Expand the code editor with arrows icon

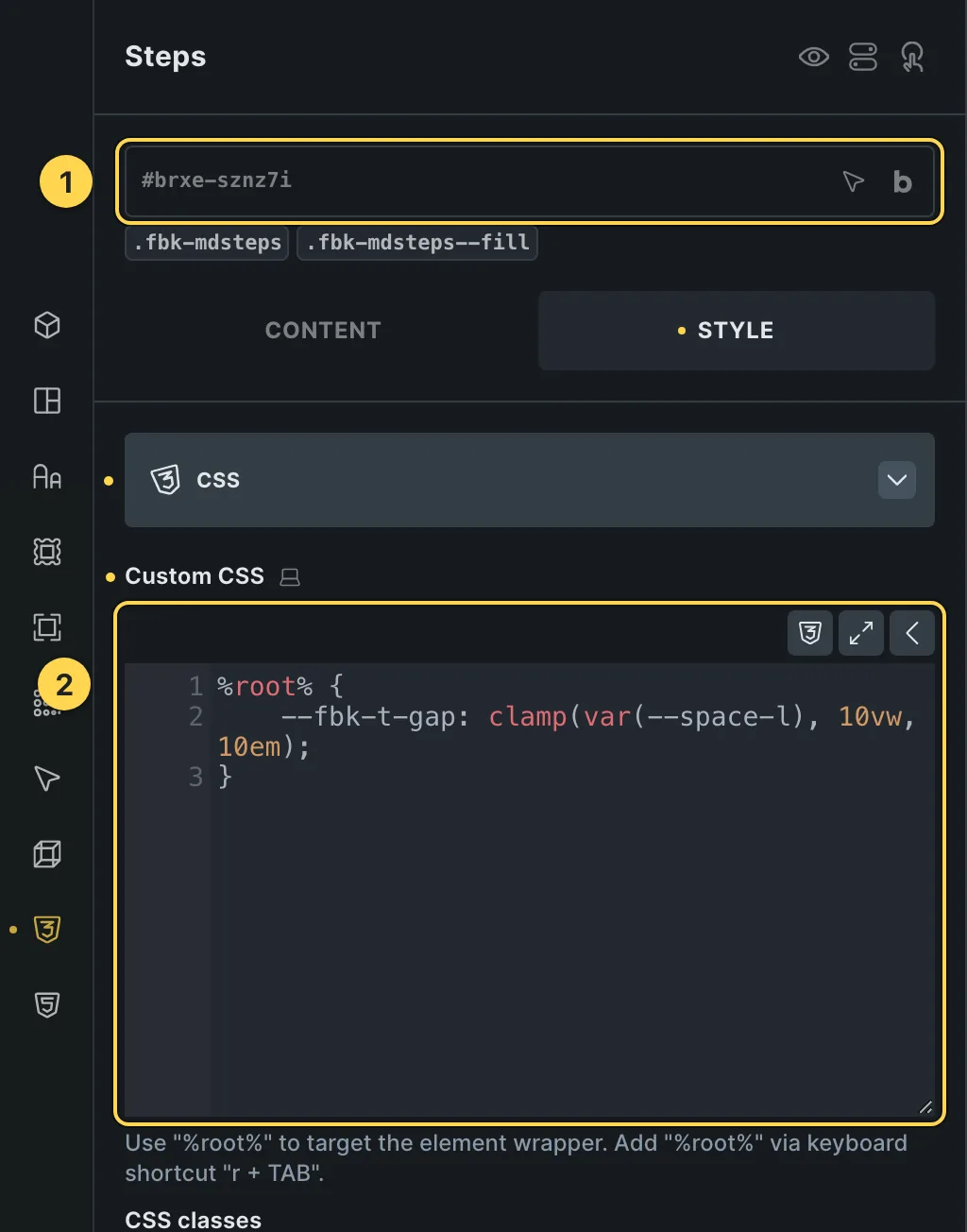[x=861, y=633]
